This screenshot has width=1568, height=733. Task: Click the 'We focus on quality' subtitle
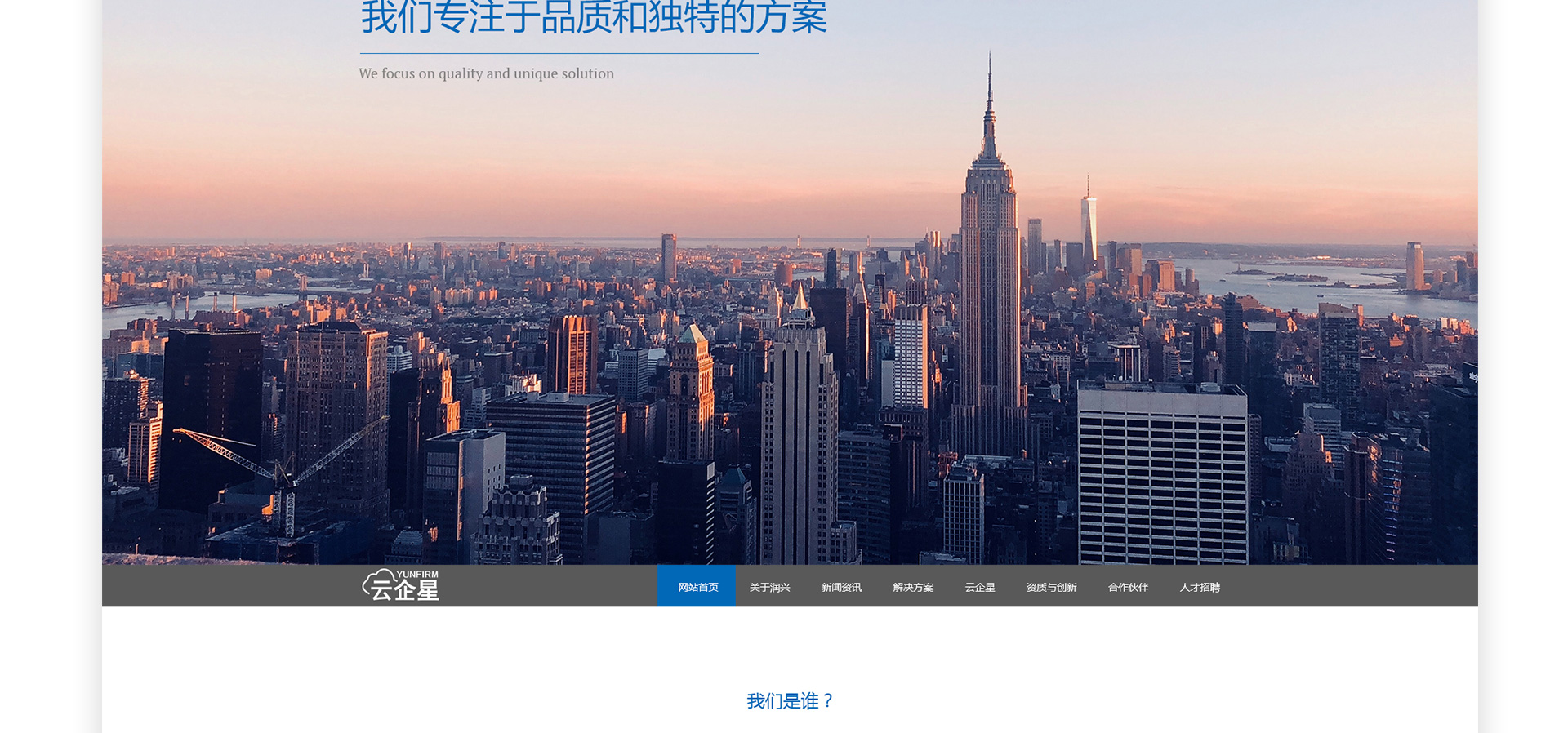tap(486, 73)
